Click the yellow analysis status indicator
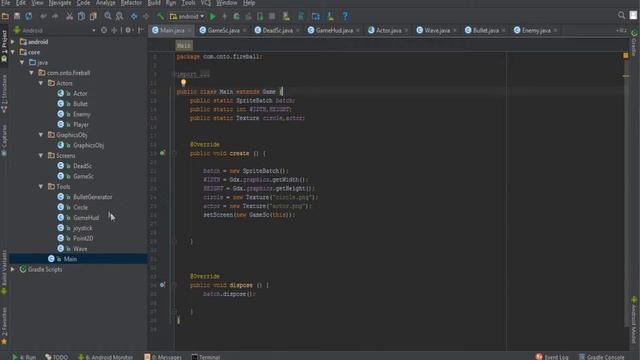This screenshot has width=640, height=360. tap(626, 55)
